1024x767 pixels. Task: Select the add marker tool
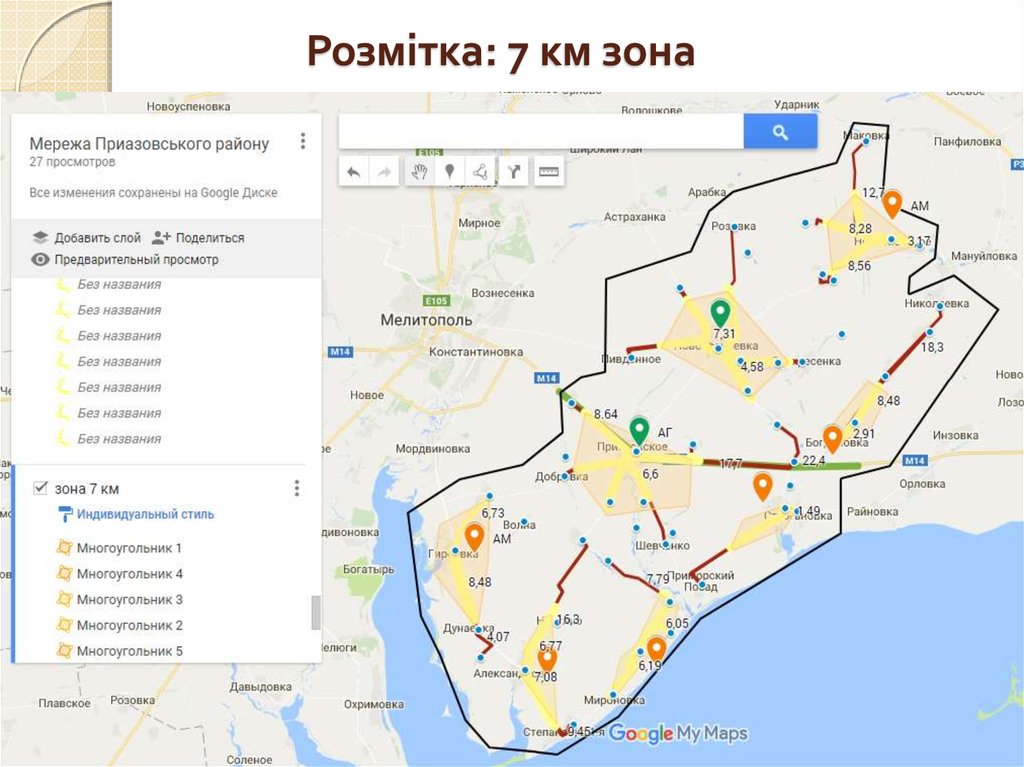click(x=449, y=170)
